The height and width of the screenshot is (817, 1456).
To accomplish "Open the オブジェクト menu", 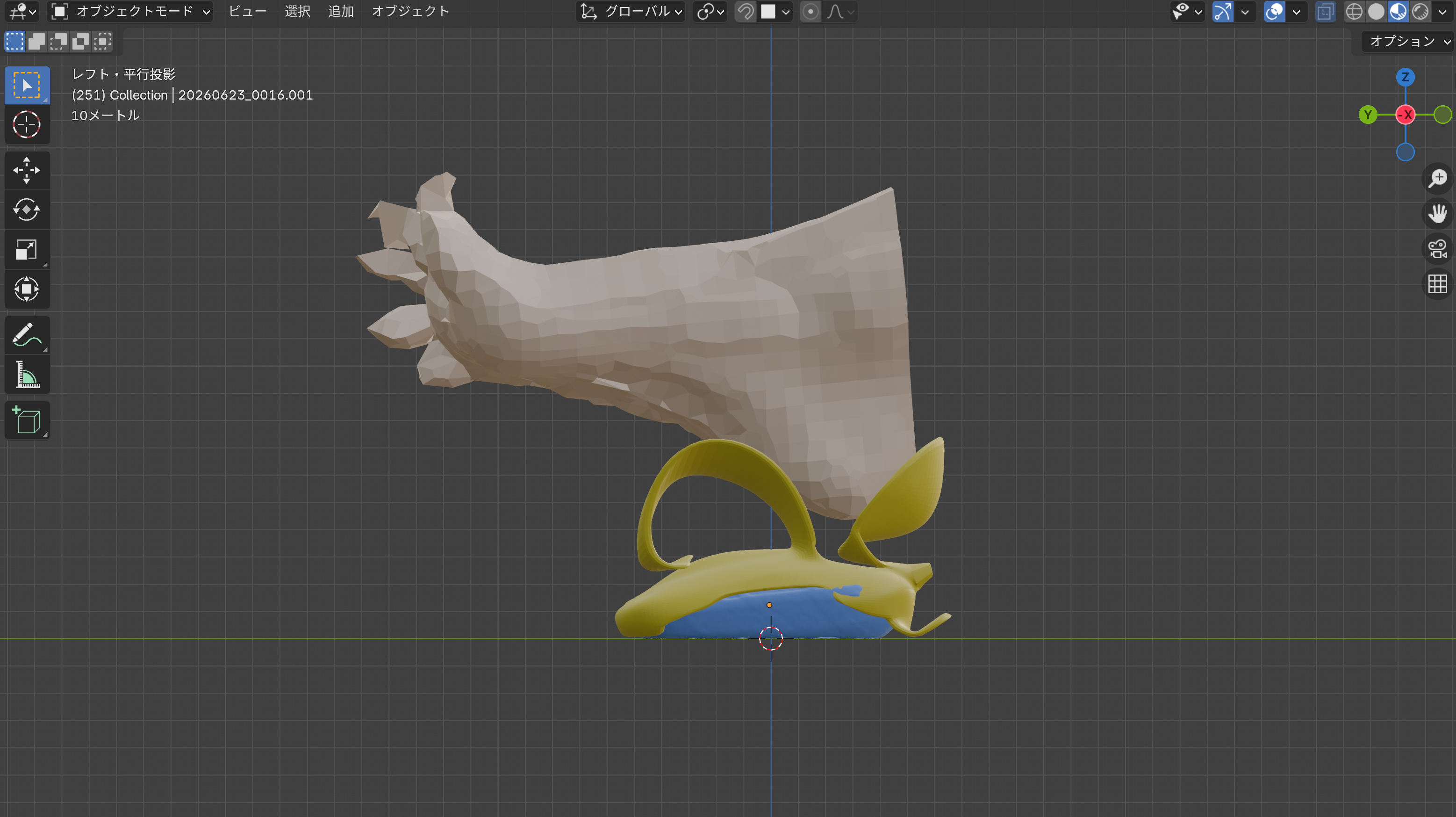I will pos(410,11).
